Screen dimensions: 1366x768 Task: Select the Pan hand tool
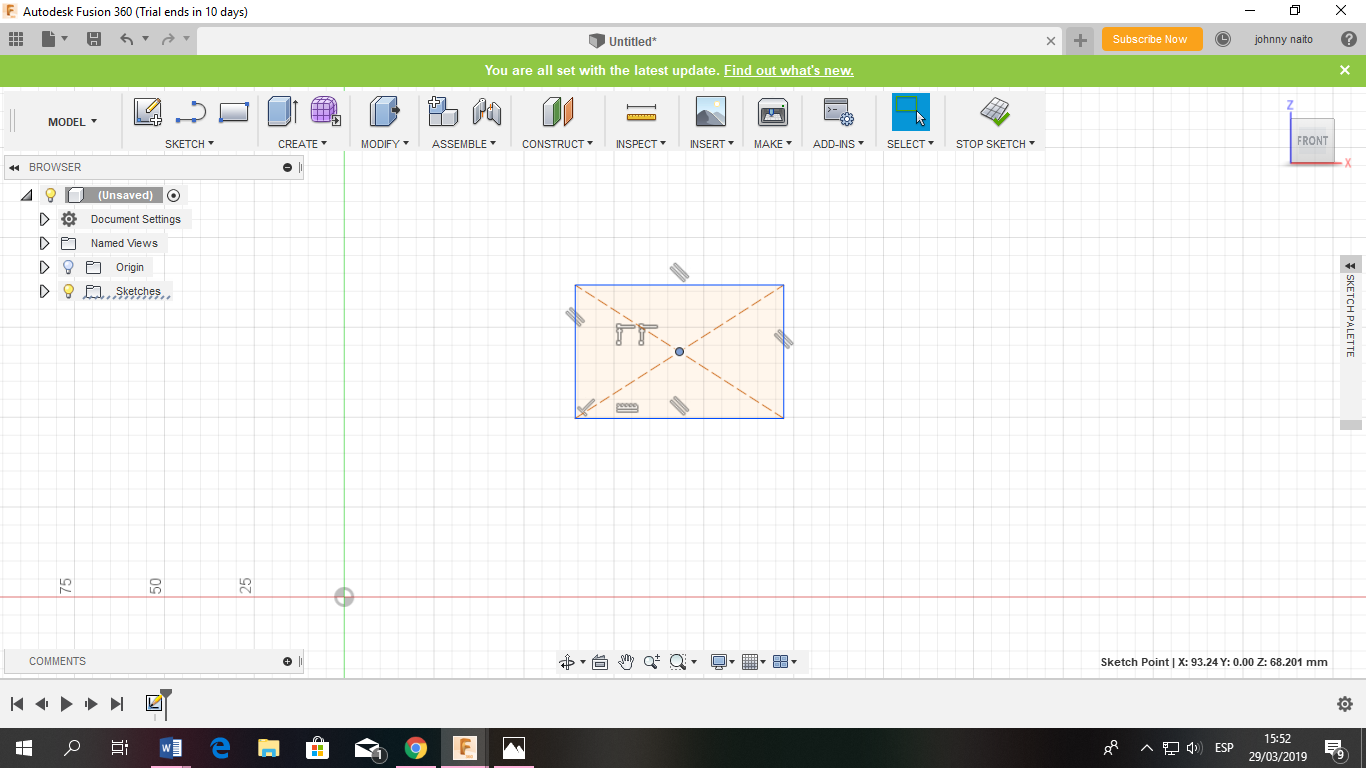pos(626,662)
